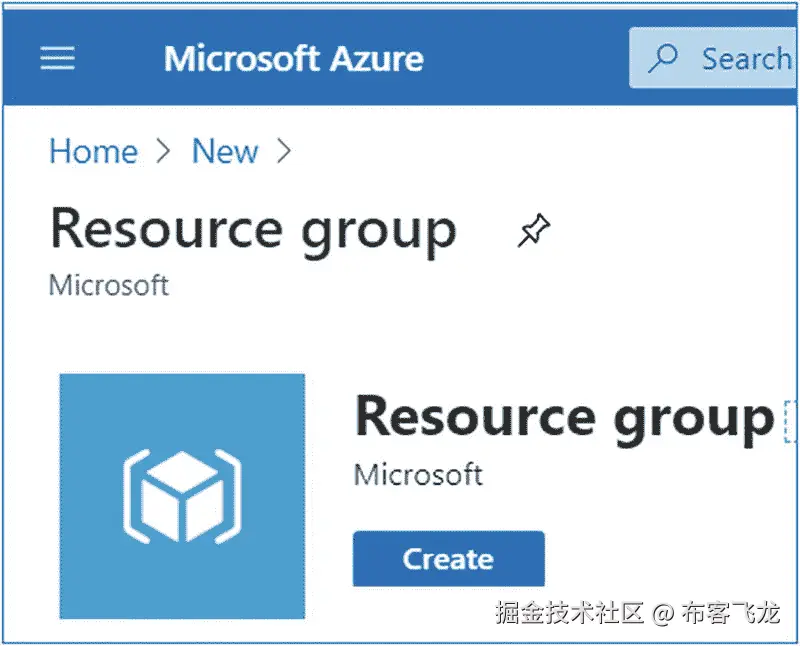The height and width of the screenshot is (646, 800).
Task: Open the New page from breadcrumb
Action: tap(225, 151)
